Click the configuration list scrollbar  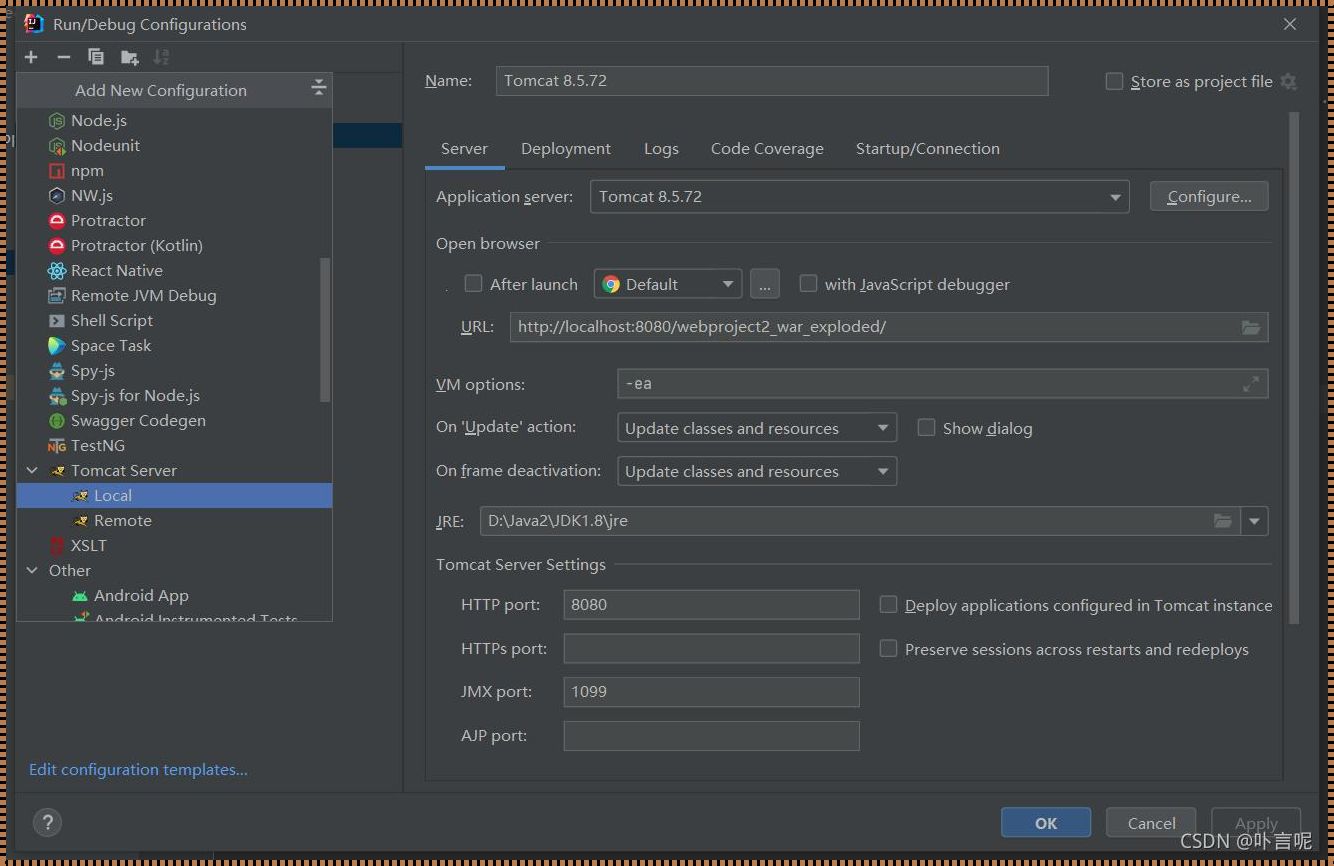(324, 329)
